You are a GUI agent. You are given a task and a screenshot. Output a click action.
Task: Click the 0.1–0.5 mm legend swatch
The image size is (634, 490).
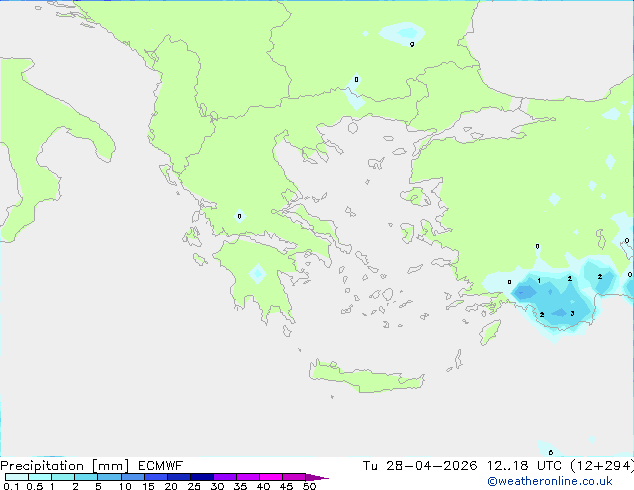pyautogui.click(x=17, y=477)
